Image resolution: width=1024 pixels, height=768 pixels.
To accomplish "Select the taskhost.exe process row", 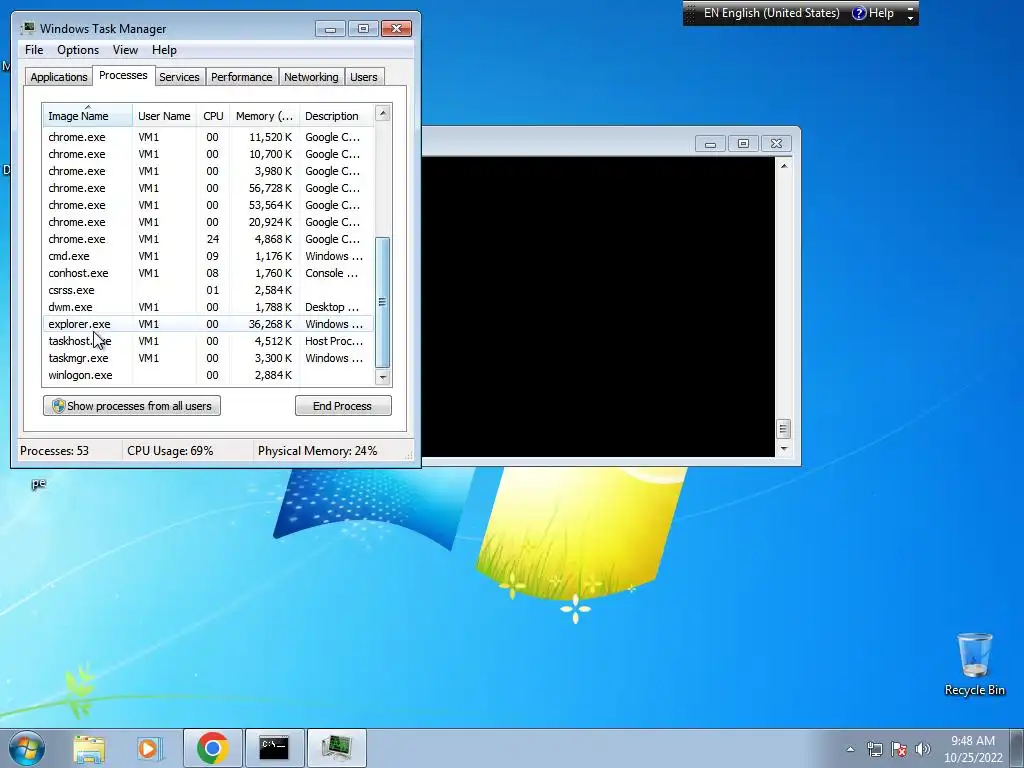I will click(x=208, y=341).
